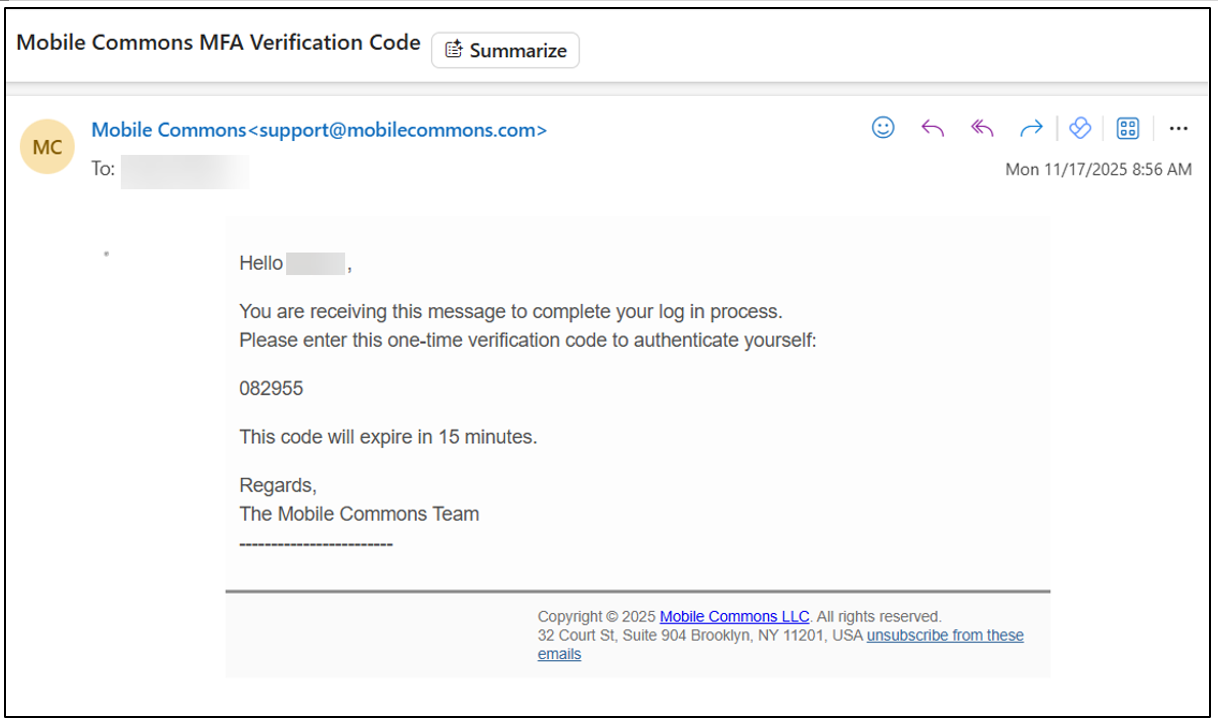
Task: Click the line 'This code will expire in 15 minutes'
Action: pos(388,437)
